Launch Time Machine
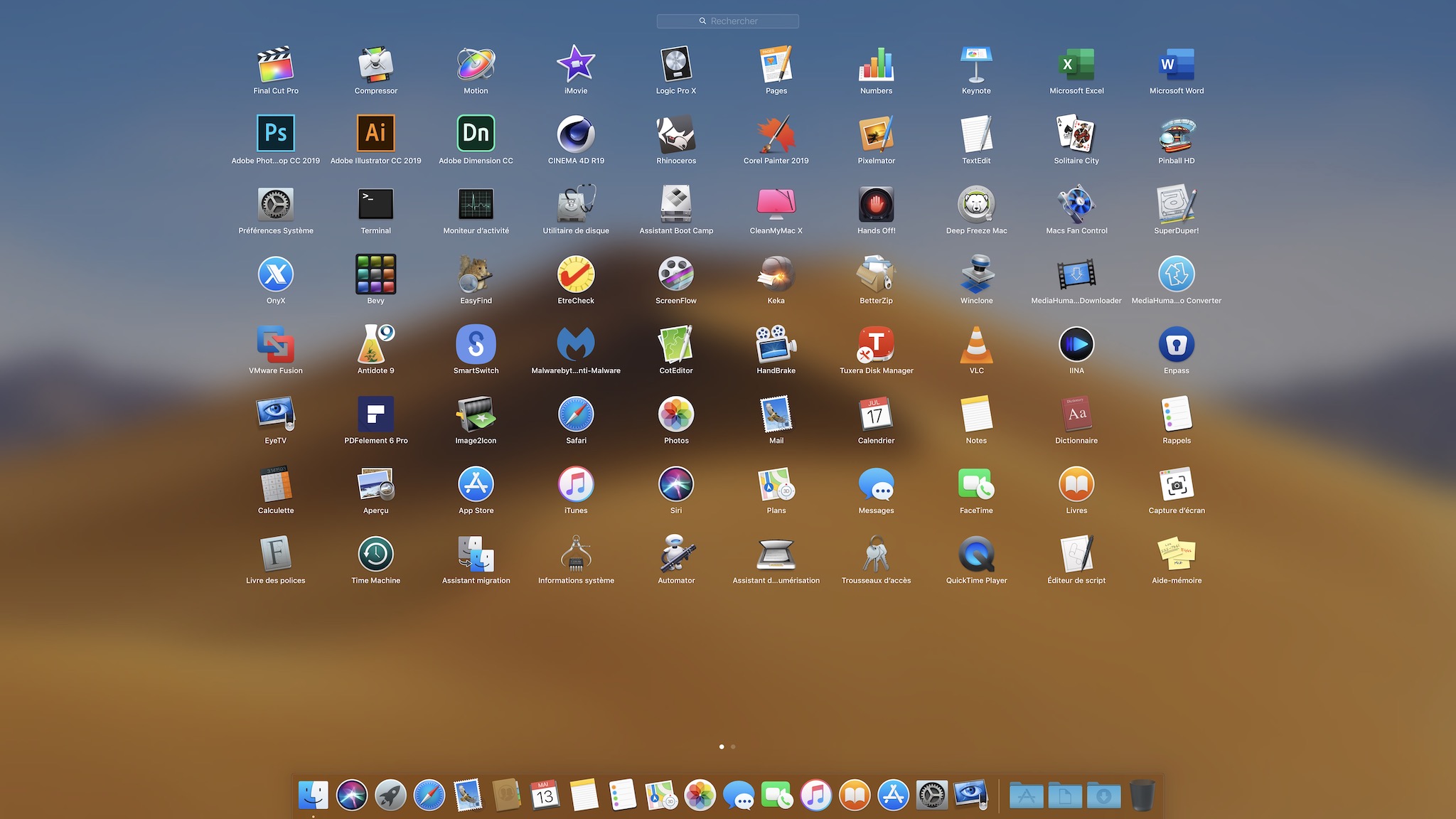 tap(376, 554)
